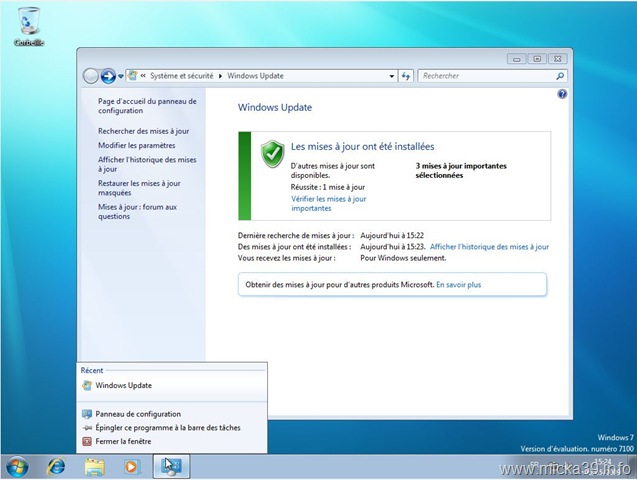Viewport: 637px width, 480px height.
Task: Click the magnifier search icon
Action: 560,76
